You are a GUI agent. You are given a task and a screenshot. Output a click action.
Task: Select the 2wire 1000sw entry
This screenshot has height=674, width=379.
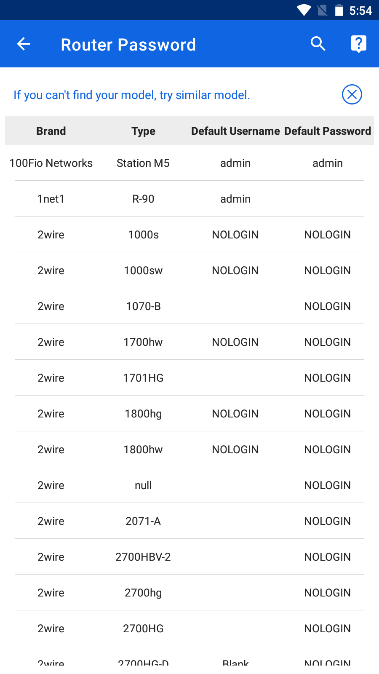[x=190, y=270]
